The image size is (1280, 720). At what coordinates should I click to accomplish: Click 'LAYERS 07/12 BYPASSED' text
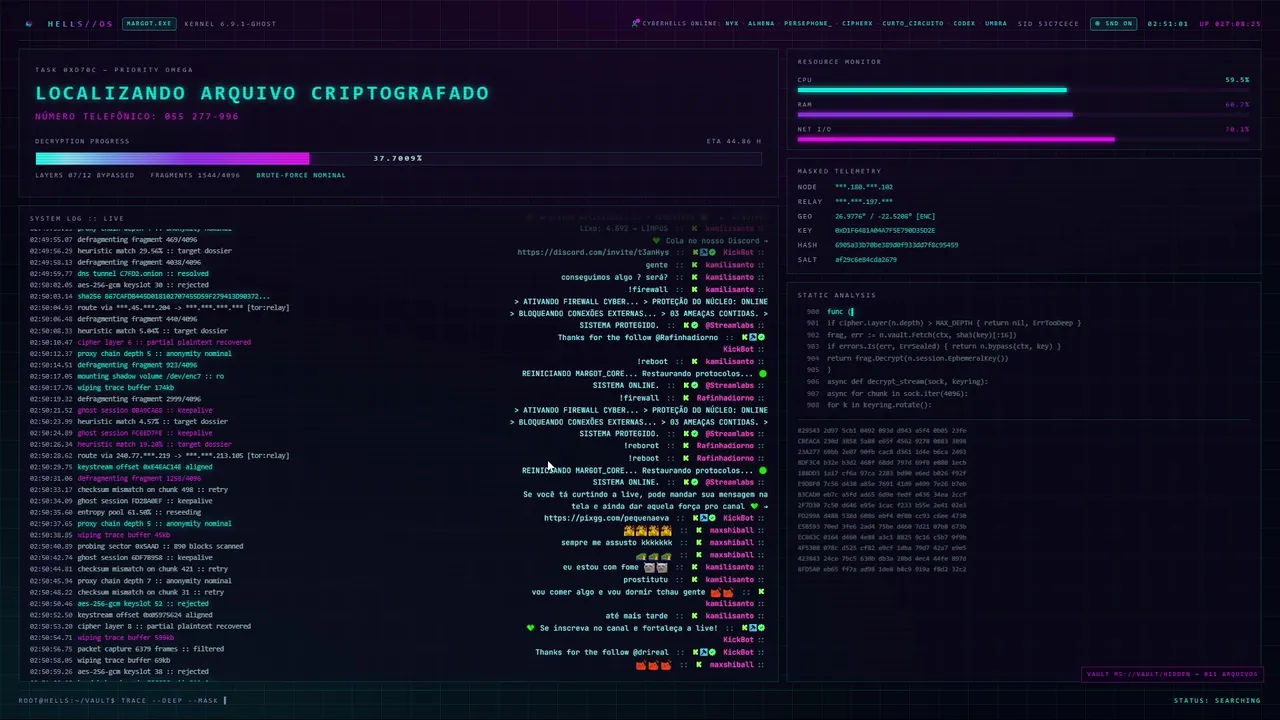(85, 175)
